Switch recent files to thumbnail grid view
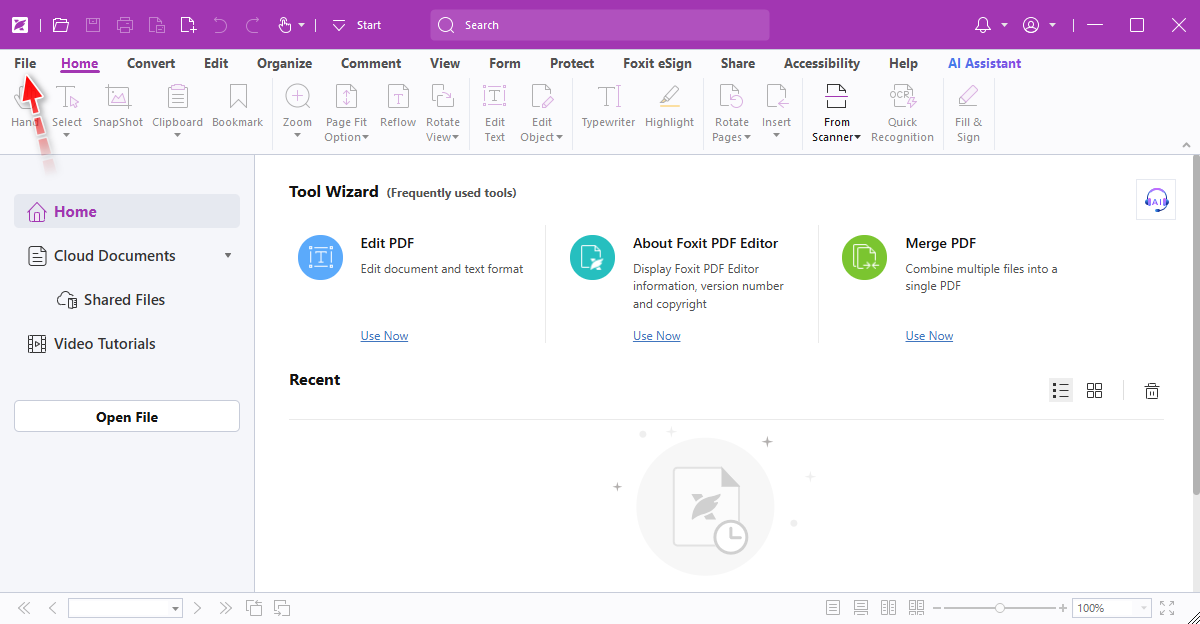1200x624 pixels. 1095,391
